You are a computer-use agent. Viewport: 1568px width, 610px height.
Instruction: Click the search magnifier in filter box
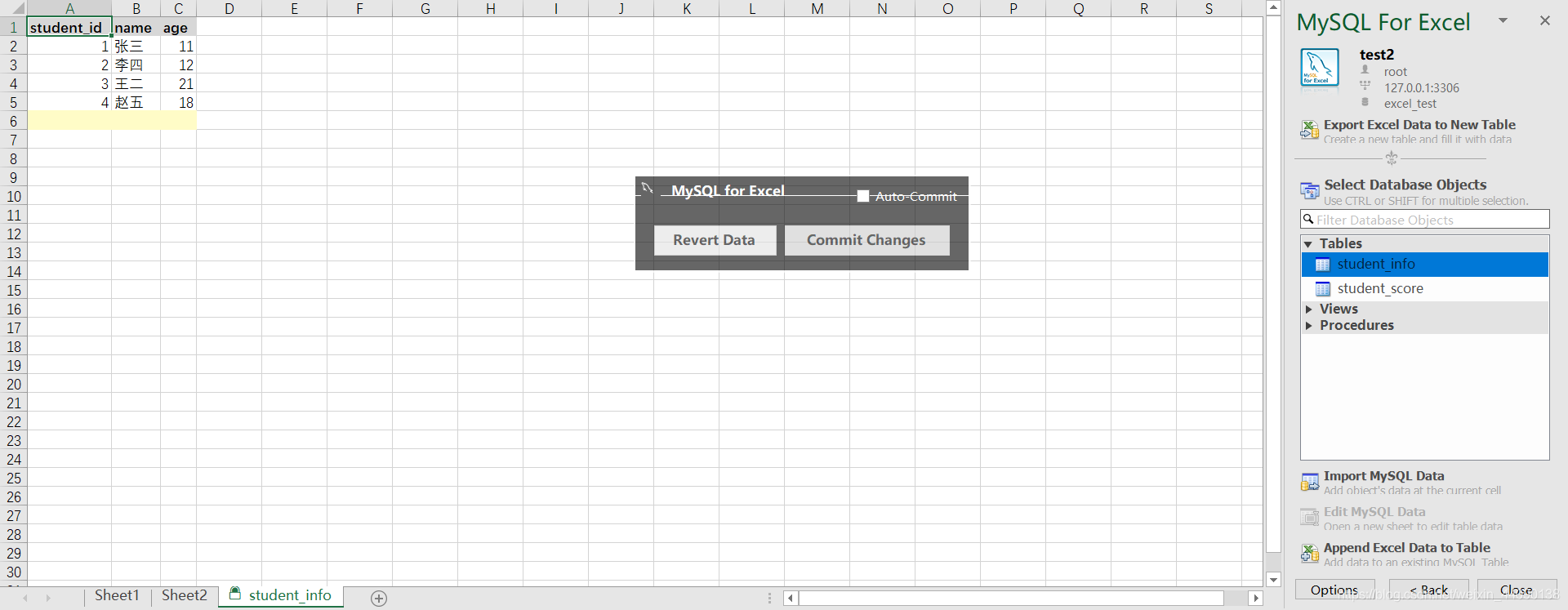pyautogui.click(x=1308, y=220)
